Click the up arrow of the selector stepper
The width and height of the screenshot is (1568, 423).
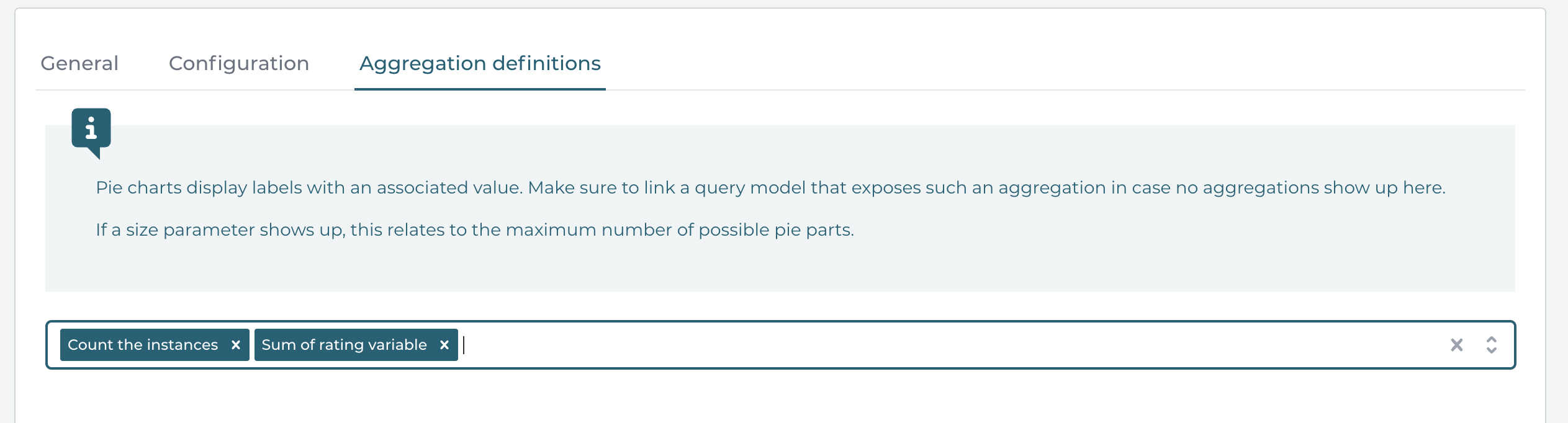1491,340
